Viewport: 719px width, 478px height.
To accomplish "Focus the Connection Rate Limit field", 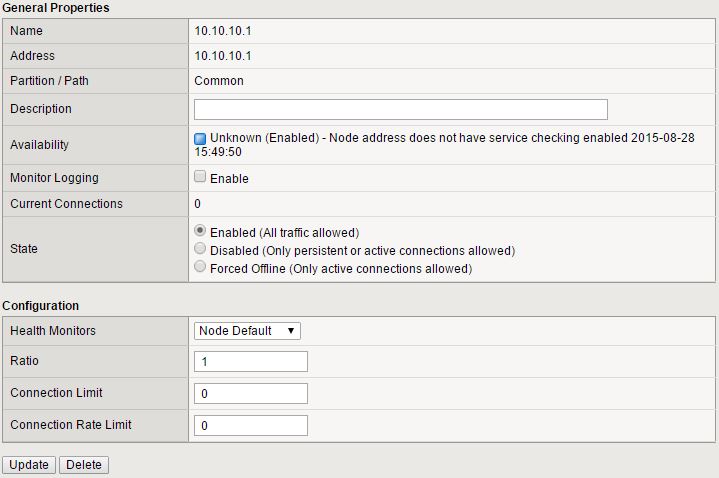I will pyautogui.click(x=251, y=426).
